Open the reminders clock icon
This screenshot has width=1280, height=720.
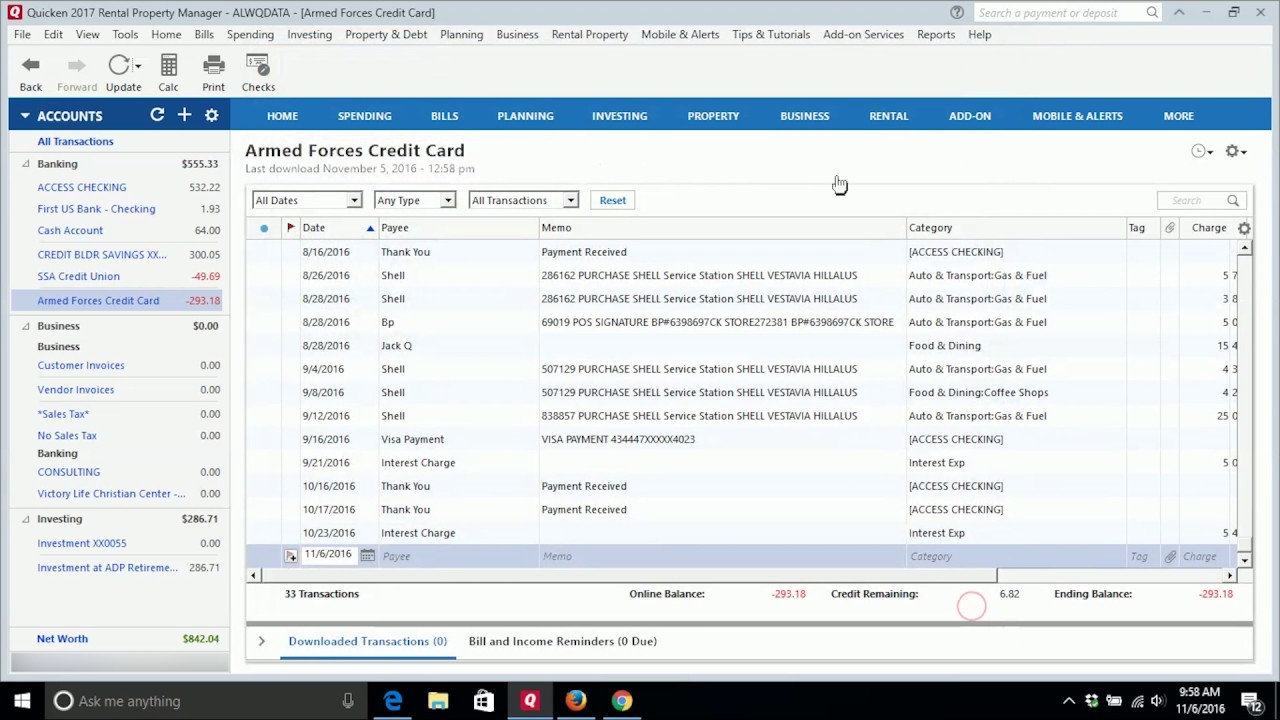(1200, 151)
